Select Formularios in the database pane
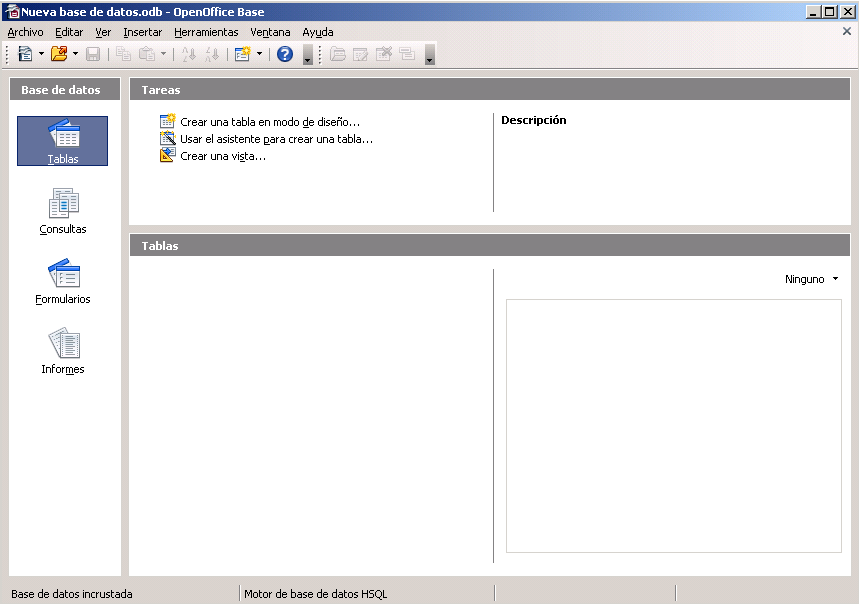 [x=62, y=281]
